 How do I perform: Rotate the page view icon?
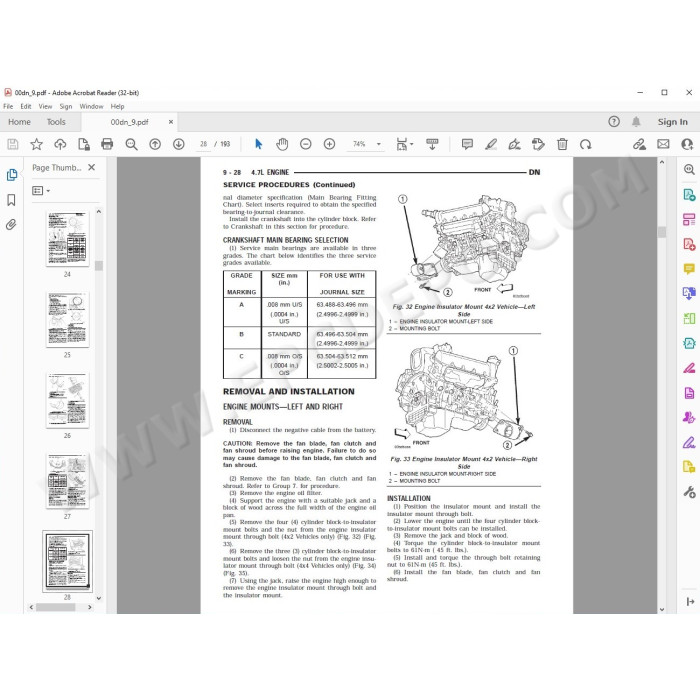(x=586, y=144)
